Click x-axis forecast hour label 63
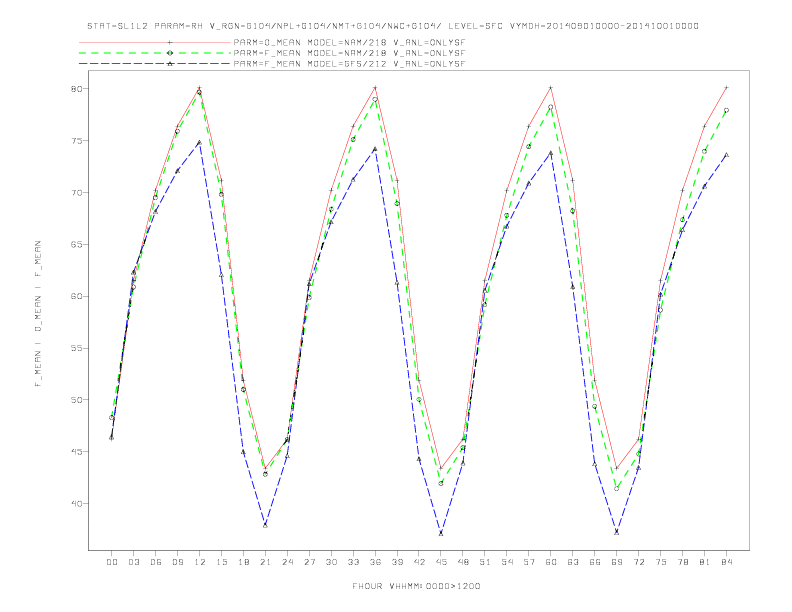Viewport: 792px width, 612px height. click(x=573, y=562)
